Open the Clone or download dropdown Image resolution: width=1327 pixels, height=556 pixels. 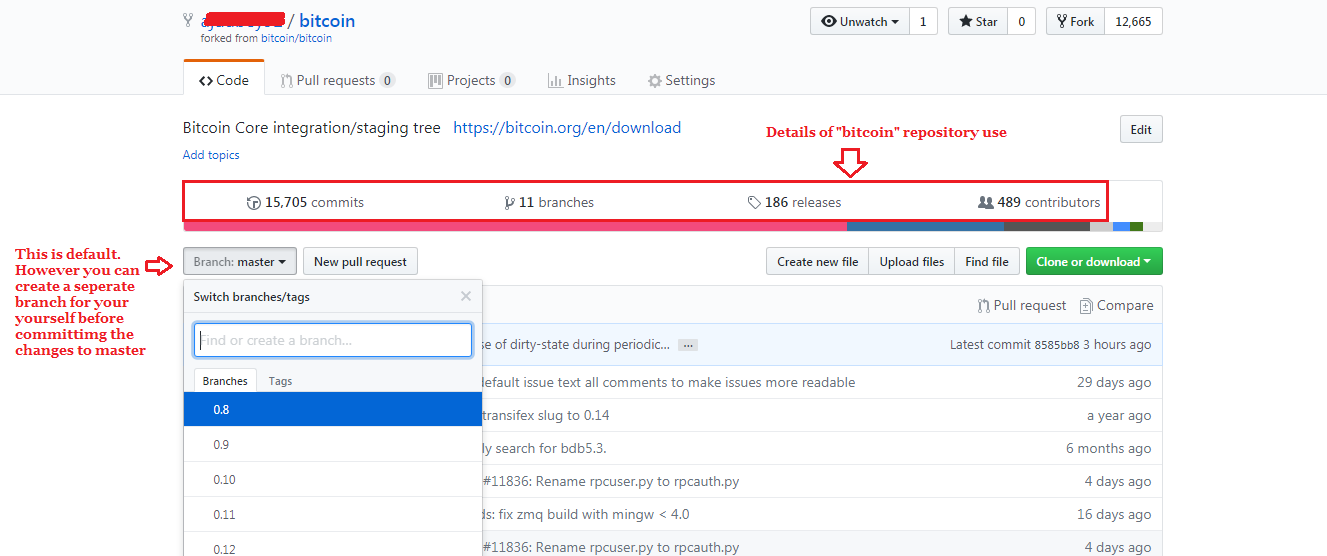[1093, 262]
